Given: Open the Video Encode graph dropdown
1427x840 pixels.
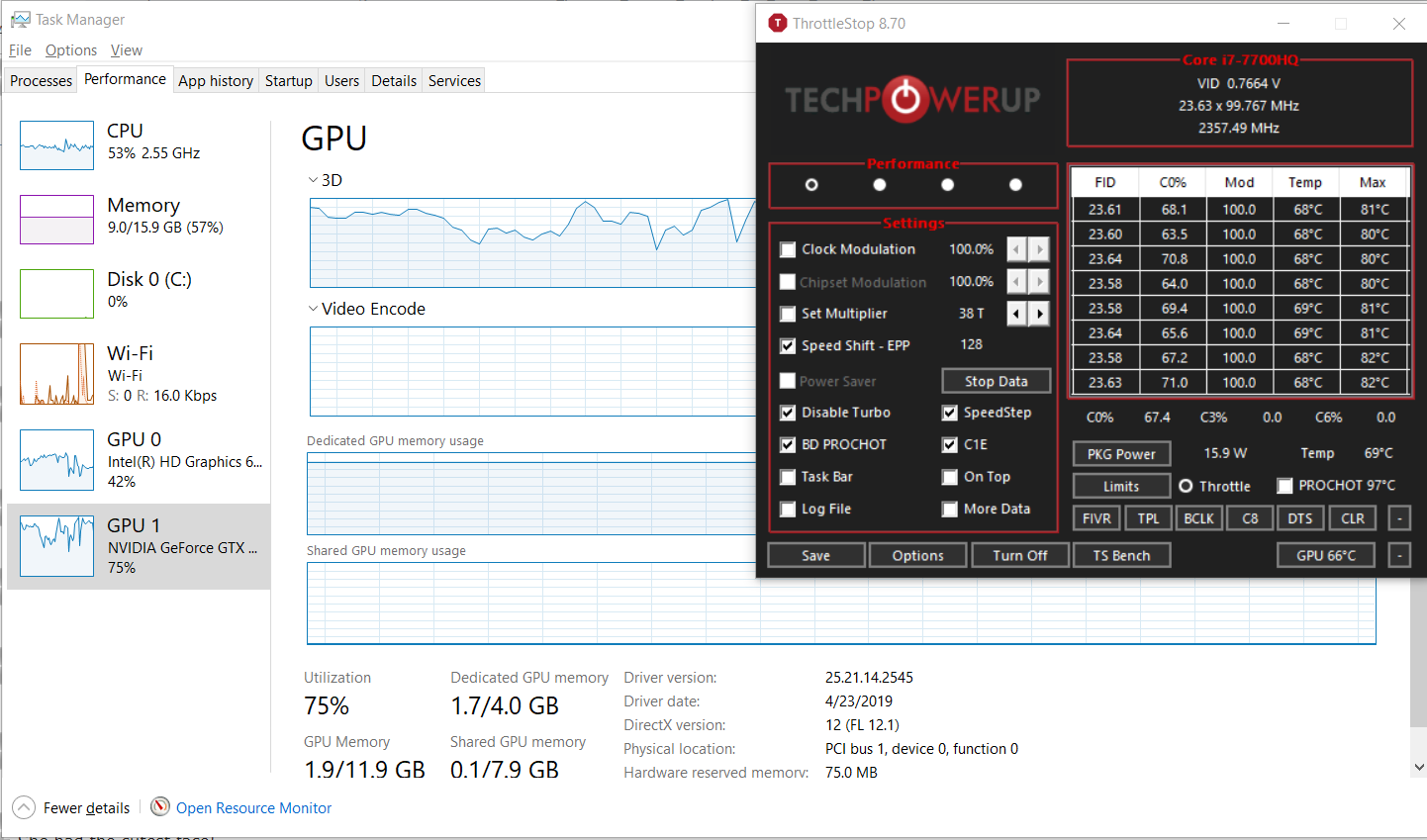Looking at the screenshot, I should click(313, 309).
